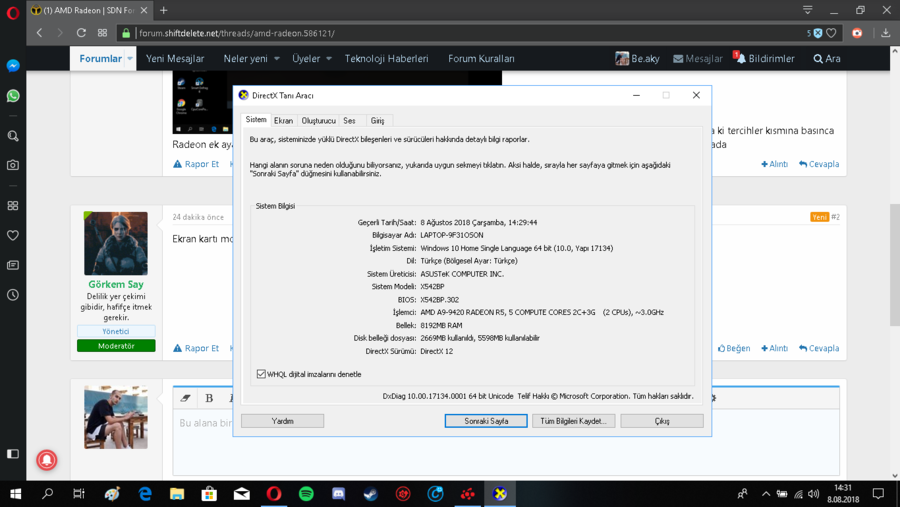Image resolution: width=900 pixels, height=507 pixels.
Task: Switch to the Giriş tab
Action: (377, 121)
